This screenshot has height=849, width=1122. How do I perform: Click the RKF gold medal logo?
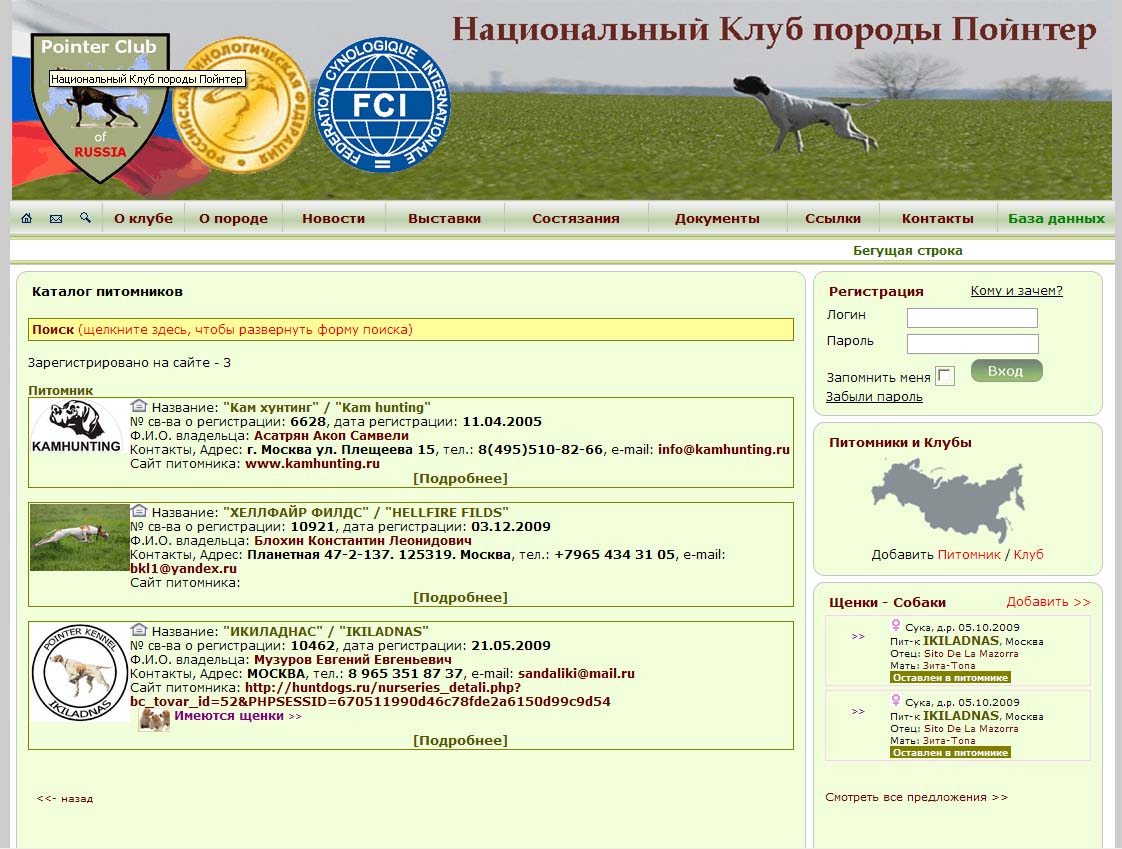click(242, 105)
